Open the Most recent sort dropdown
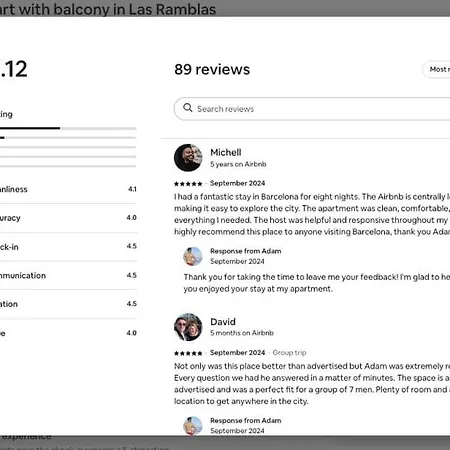Viewport: 450px width, 450px height. (x=436, y=69)
